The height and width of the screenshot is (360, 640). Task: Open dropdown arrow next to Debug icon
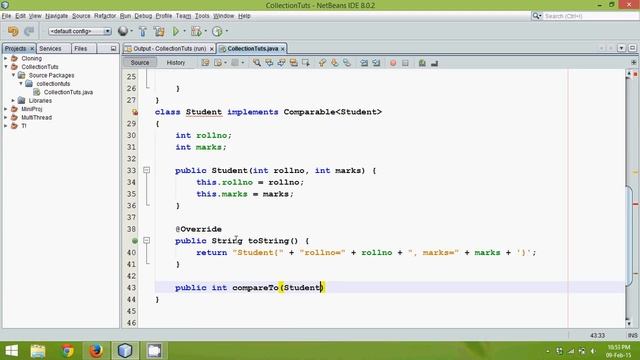[x=205, y=31]
